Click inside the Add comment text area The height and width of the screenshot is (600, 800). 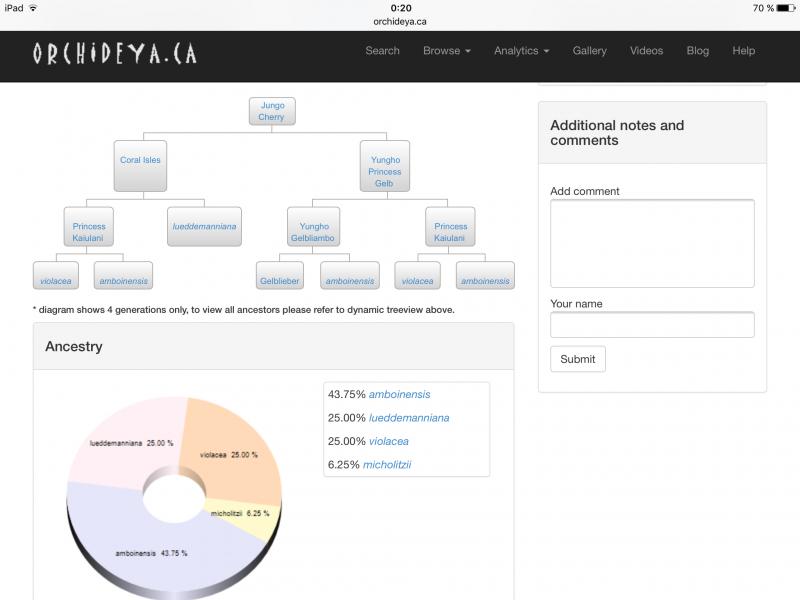pyautogui.click(x=652, y=243)
